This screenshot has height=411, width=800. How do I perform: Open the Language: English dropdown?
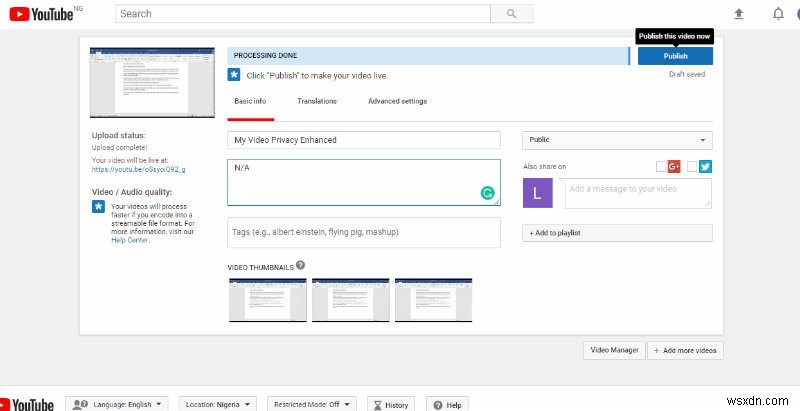117,404
